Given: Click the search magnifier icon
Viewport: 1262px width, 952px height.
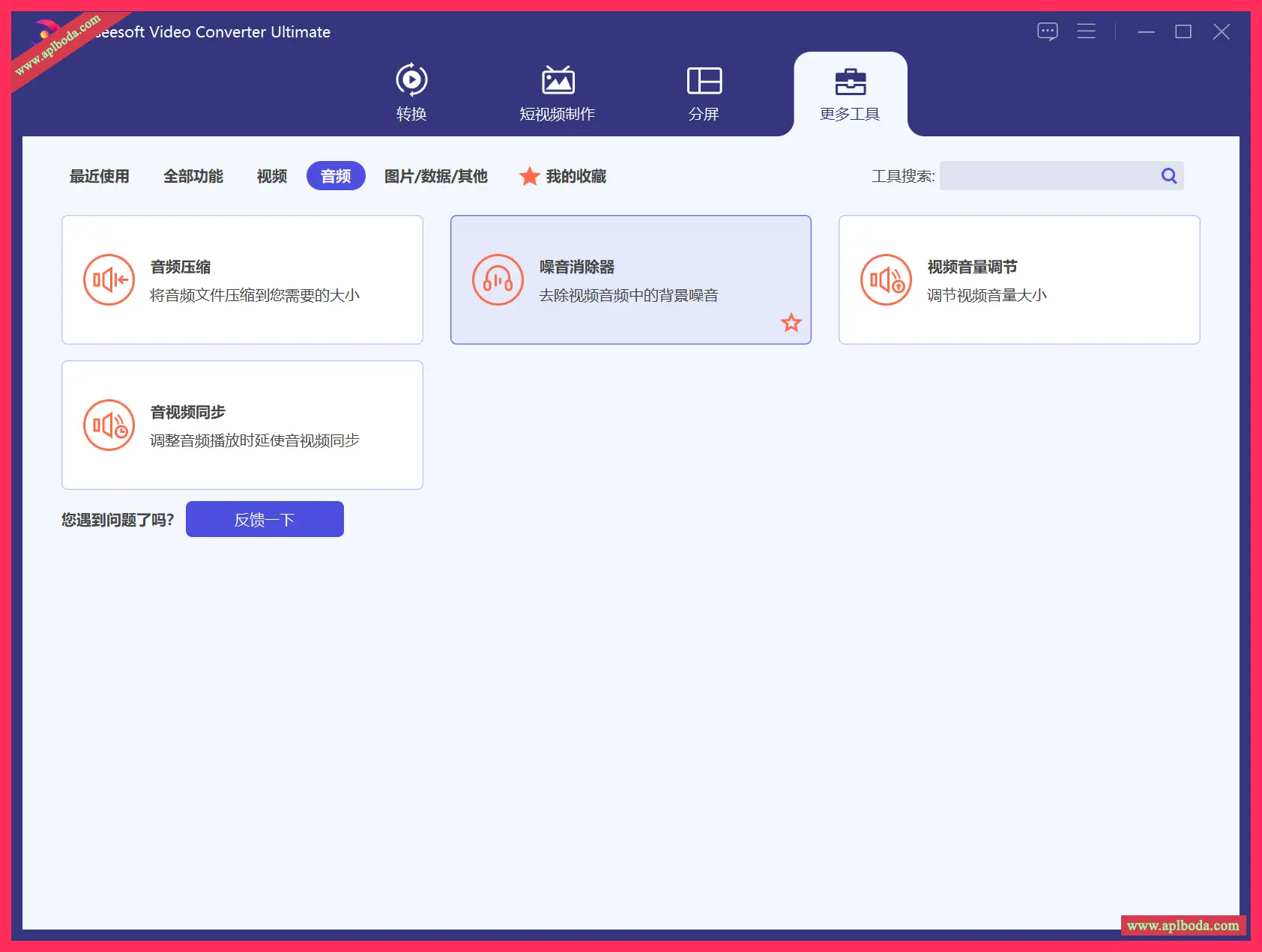Looking at the screenshot, I should [x=1168, y=176].
